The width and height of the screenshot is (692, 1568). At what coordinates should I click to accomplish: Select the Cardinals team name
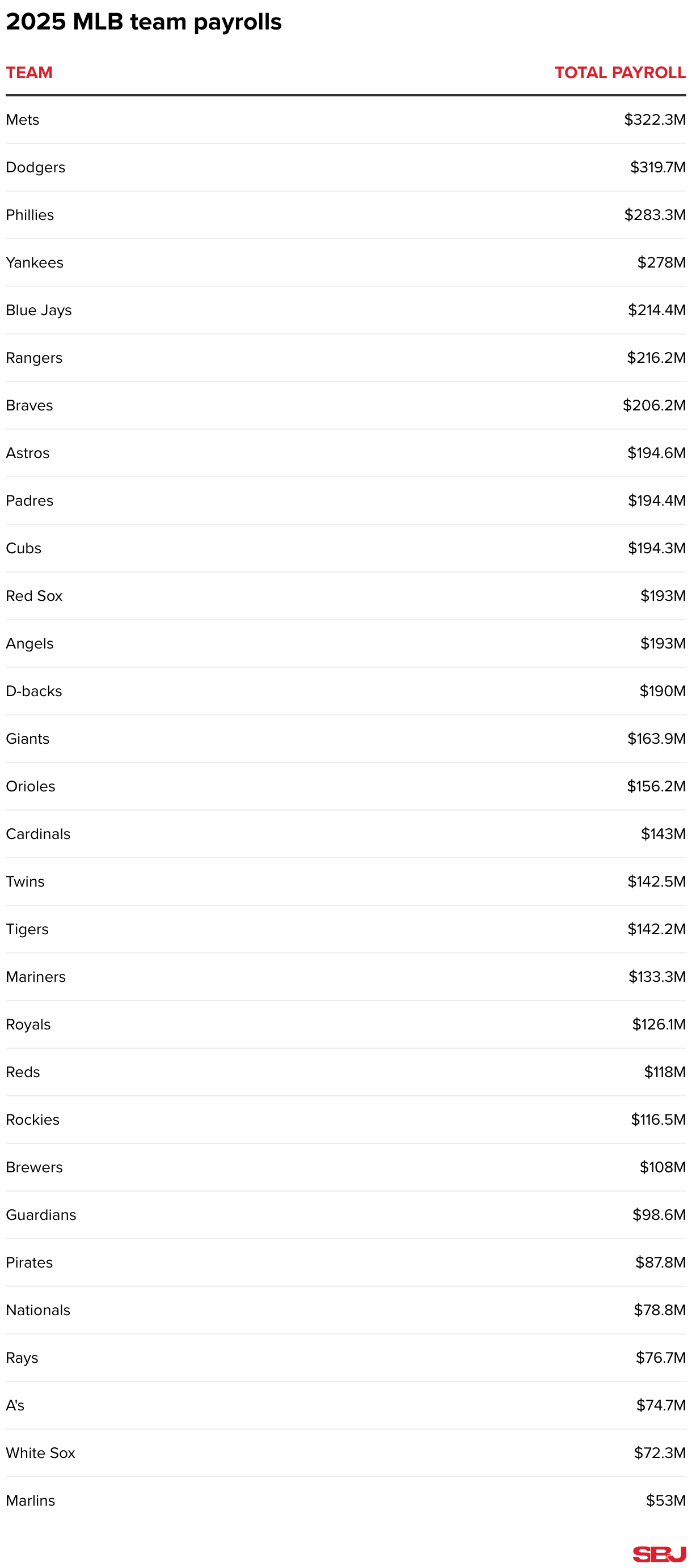[38, 834]
